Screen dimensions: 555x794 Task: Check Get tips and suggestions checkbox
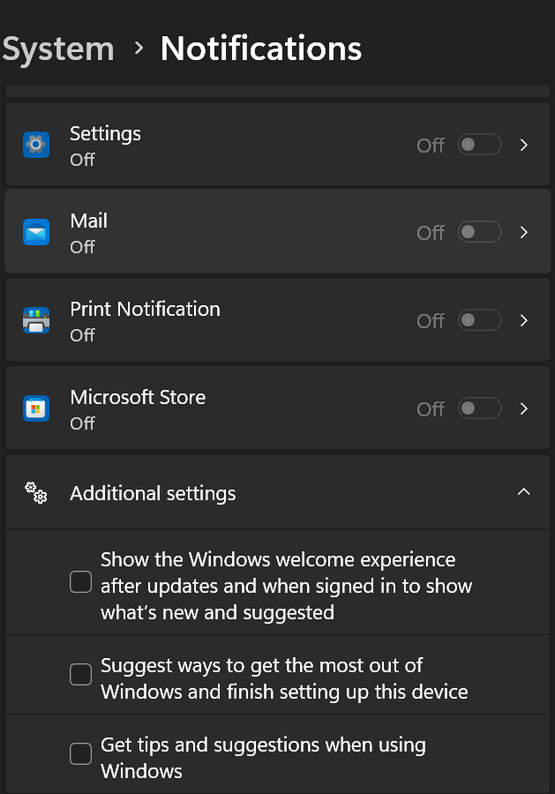coord(81,754)
